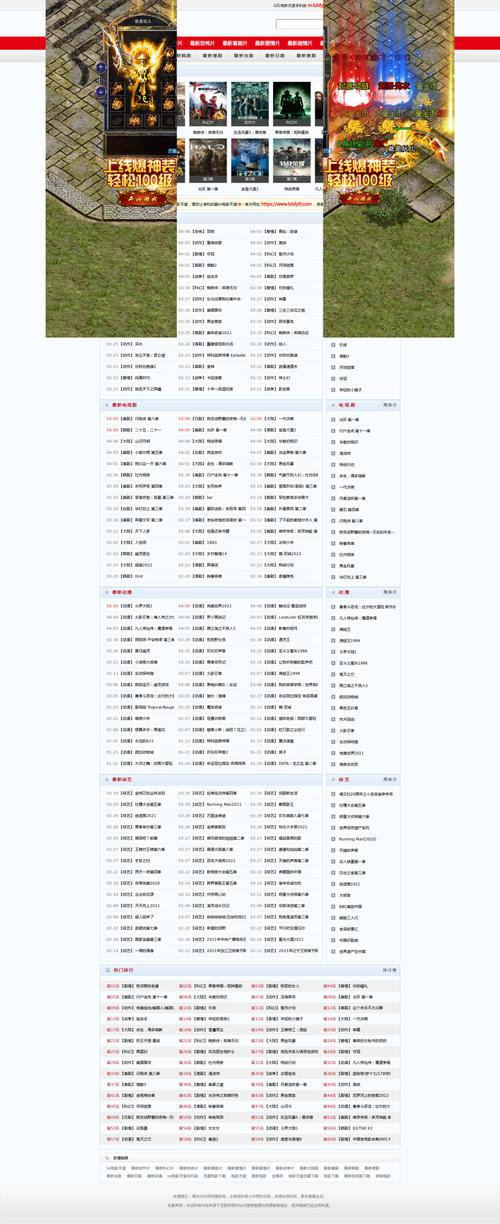Open the HALO series poster thumbnail

pyautogui.click(x=207, y=161)
